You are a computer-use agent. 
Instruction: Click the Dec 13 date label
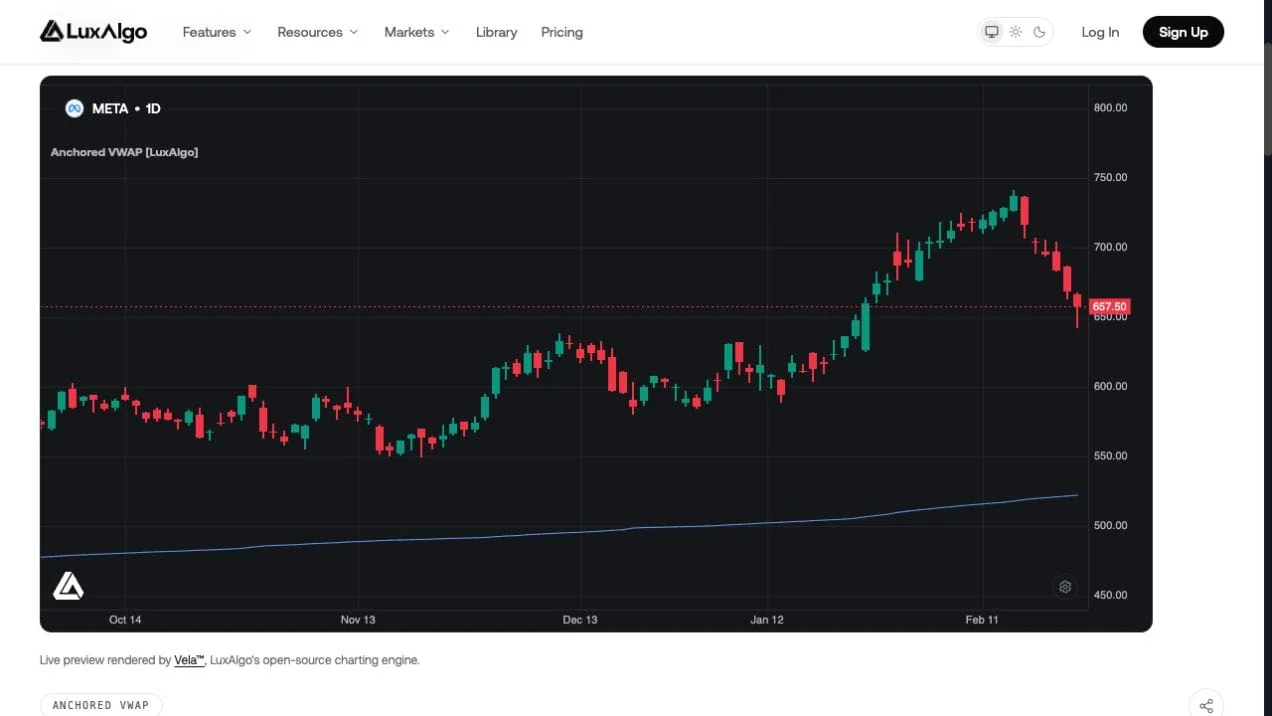click(580, 620)
